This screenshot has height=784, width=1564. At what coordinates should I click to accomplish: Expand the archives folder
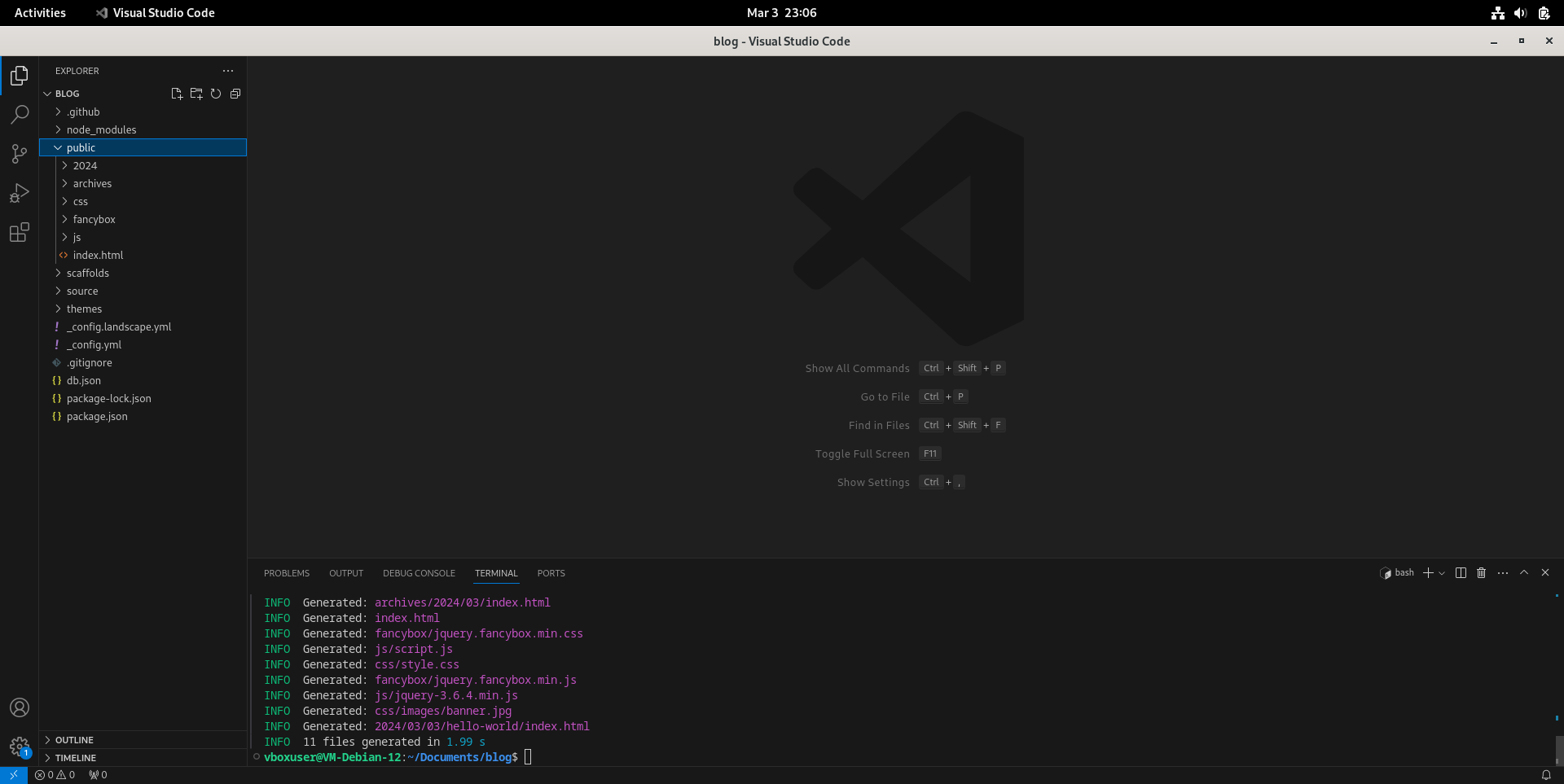143,183
